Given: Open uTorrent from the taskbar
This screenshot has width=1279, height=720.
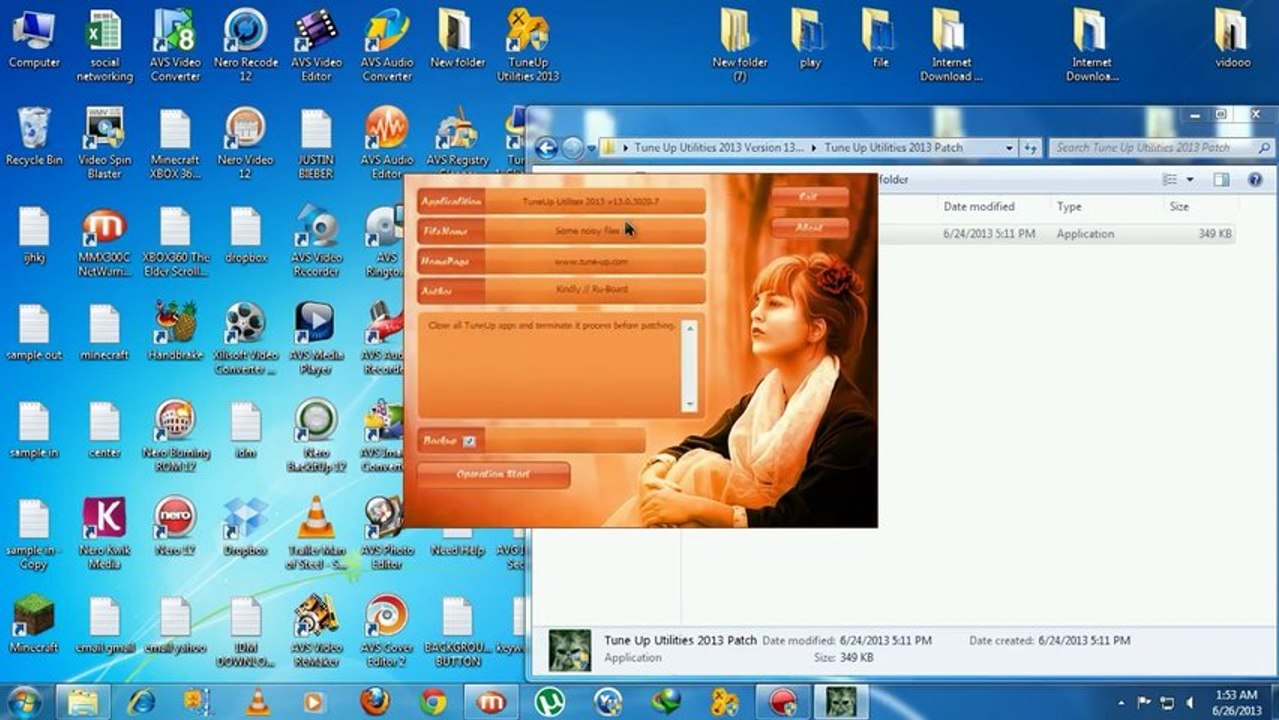Looking at the screenshot, I should point(550,702).
